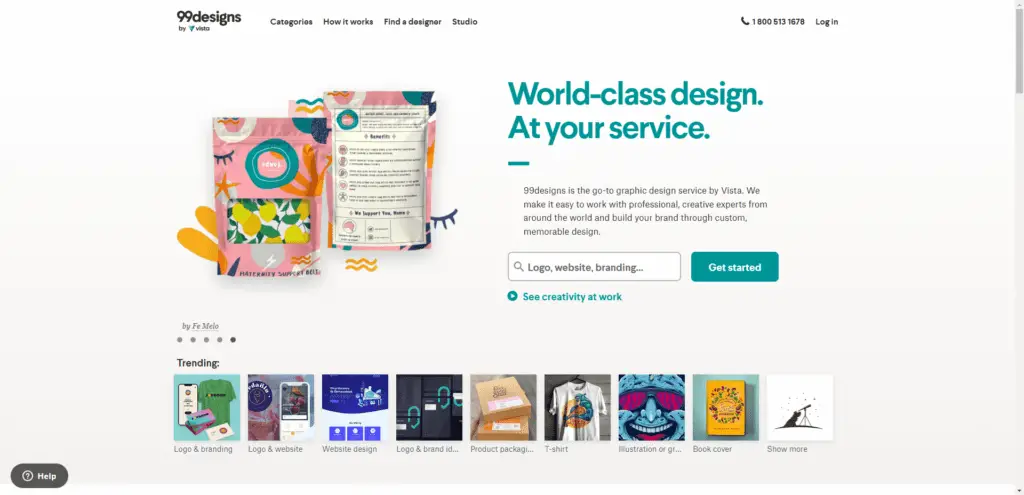Select the fifth carousel dot indicator
Screen dimensions: 1024x495
pyautogui.click(x=233, y=340)
